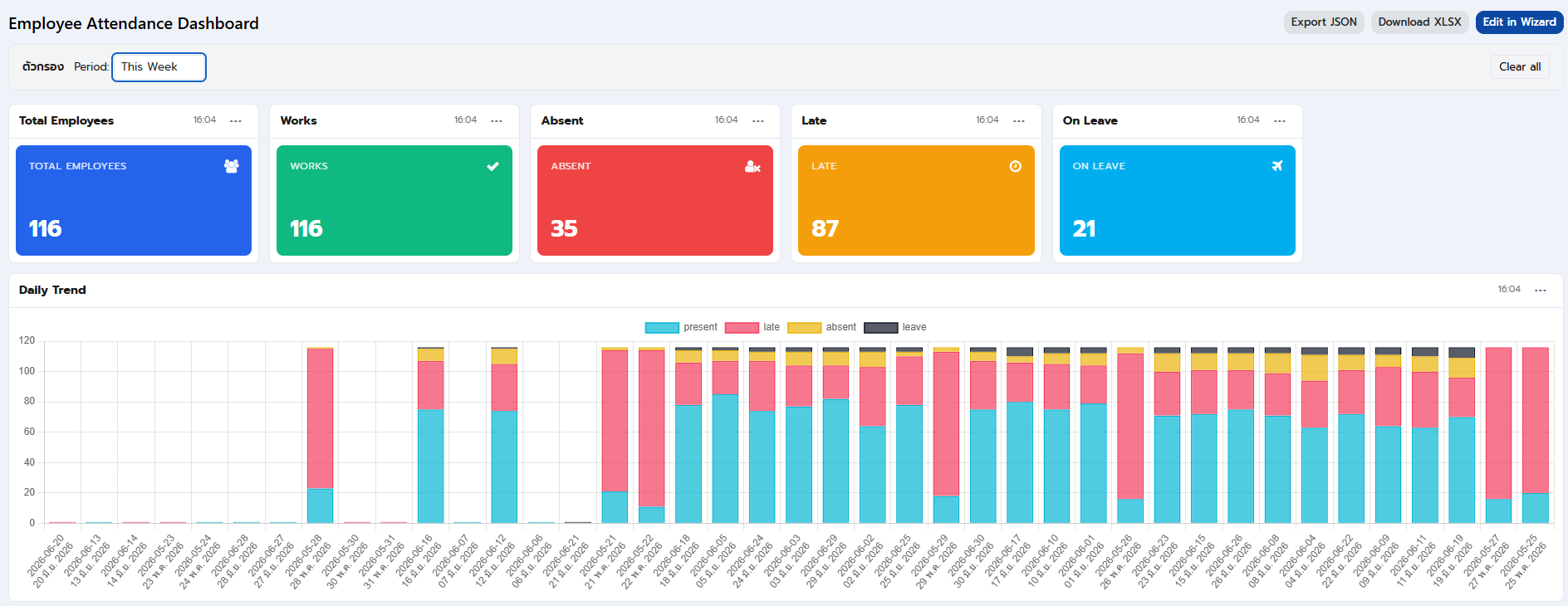Click the Late count 87
Viewport: 1568px width, 606px height.
click(825, 229)
